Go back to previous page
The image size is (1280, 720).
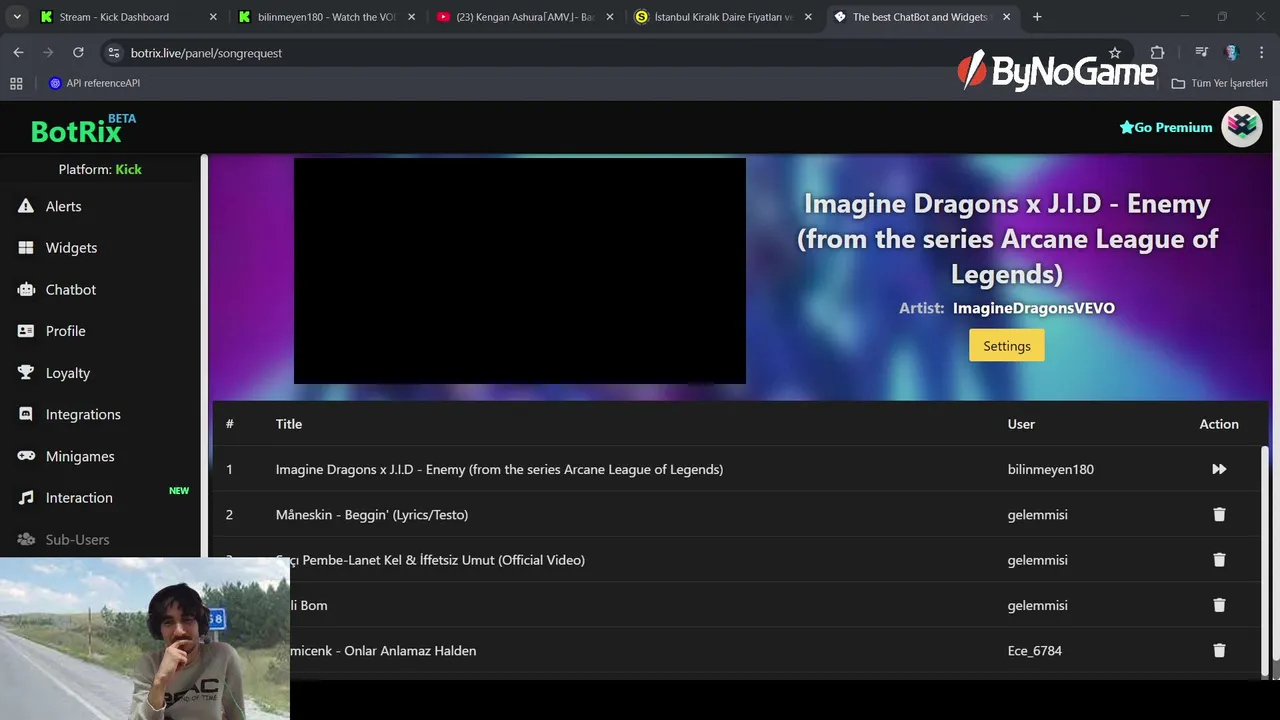tap(18, 52)
